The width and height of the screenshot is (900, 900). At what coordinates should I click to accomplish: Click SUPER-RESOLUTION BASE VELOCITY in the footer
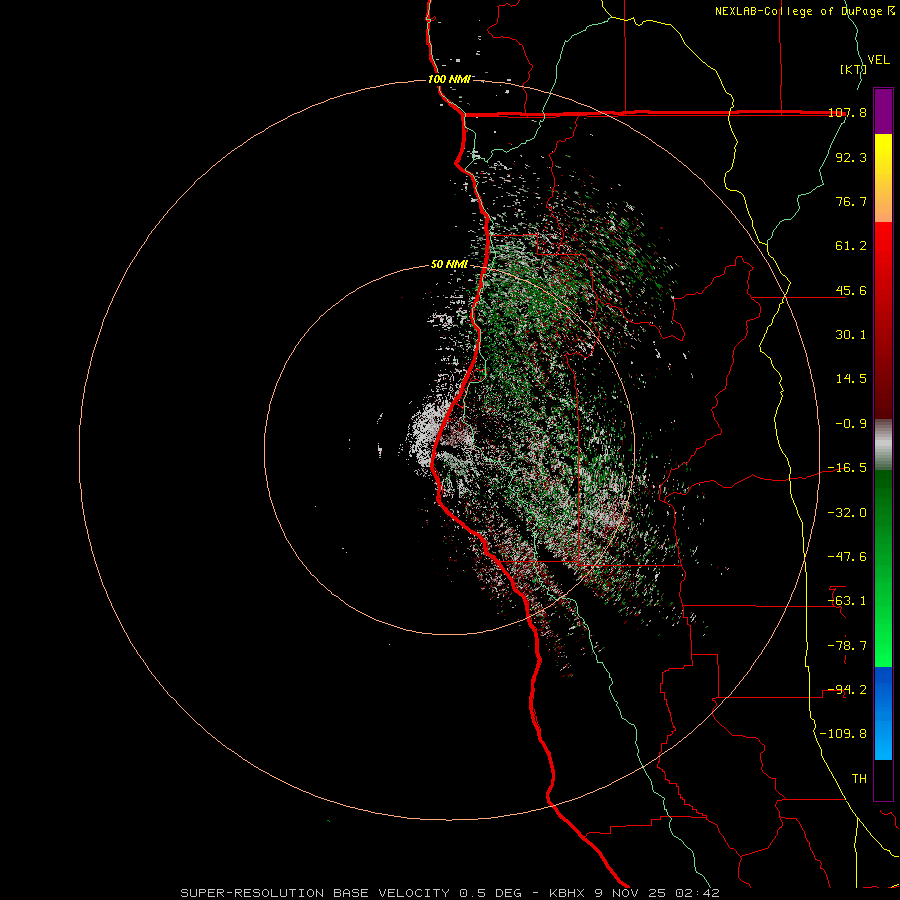click(x=315, y=893)
